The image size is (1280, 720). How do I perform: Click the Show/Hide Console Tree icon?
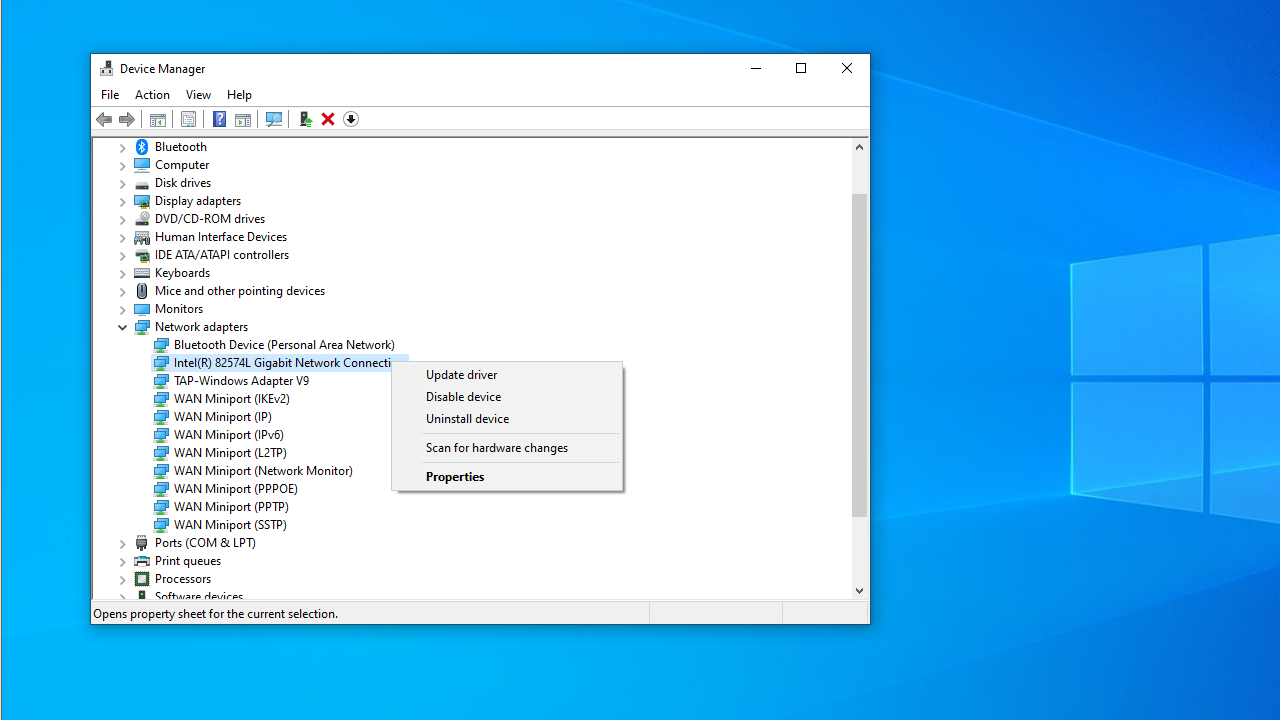pyautogui.click(x=158, y=119)
